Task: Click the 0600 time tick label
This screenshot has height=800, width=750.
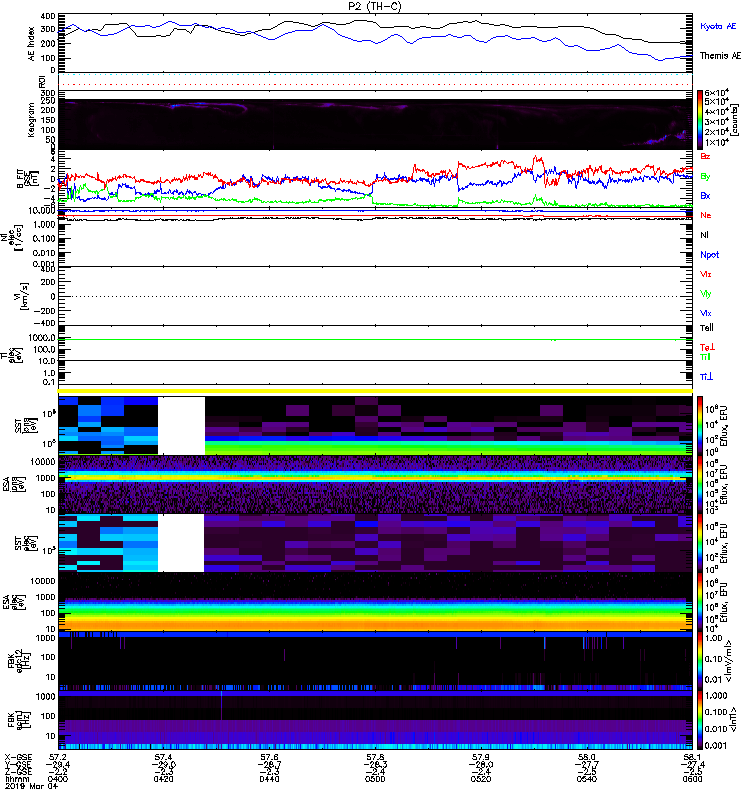Action: [x=692, y=779]
